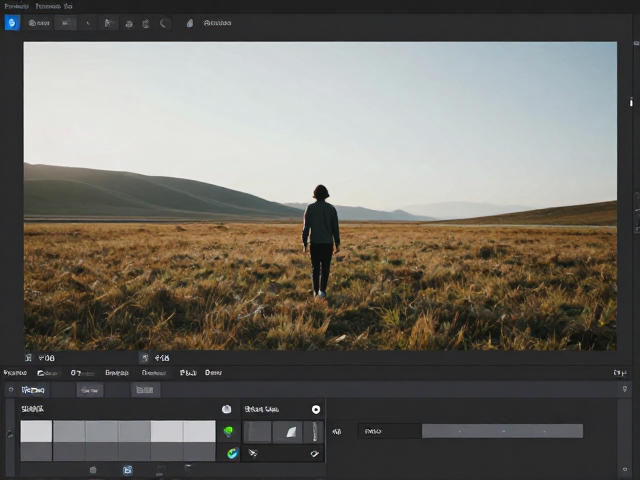The height and width of the screenshot is (480, 640).
Task: Click the circular-icon labeled button beside blue icon
Action: 39,23
